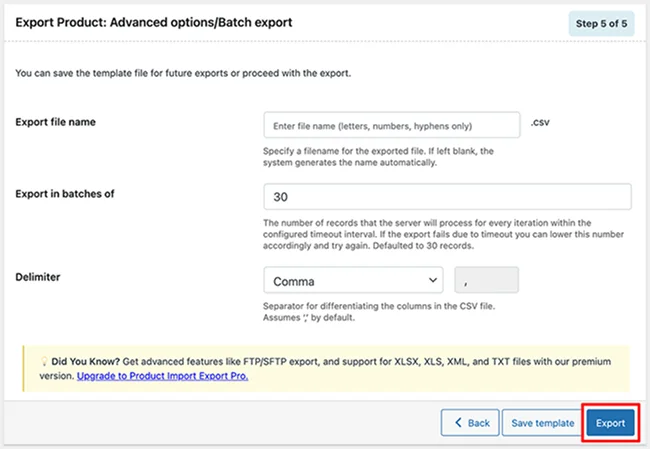Focus the Export in batches of field
The width and height of the screenshot is (650, 449).
pos(446,197)
